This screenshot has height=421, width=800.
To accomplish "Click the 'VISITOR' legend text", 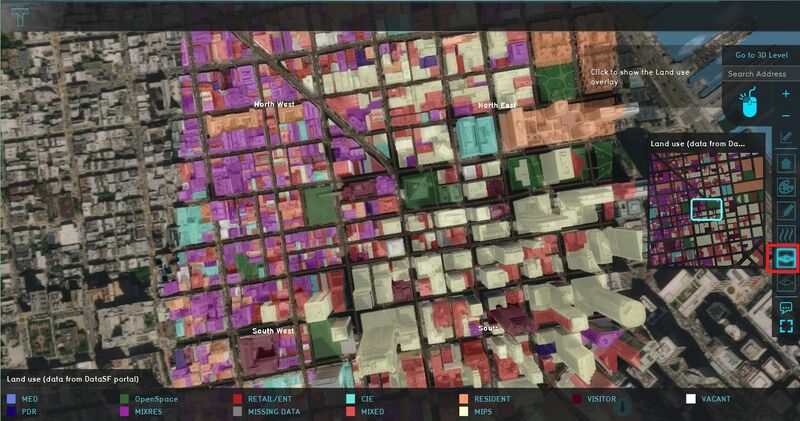I will point(602,399).
